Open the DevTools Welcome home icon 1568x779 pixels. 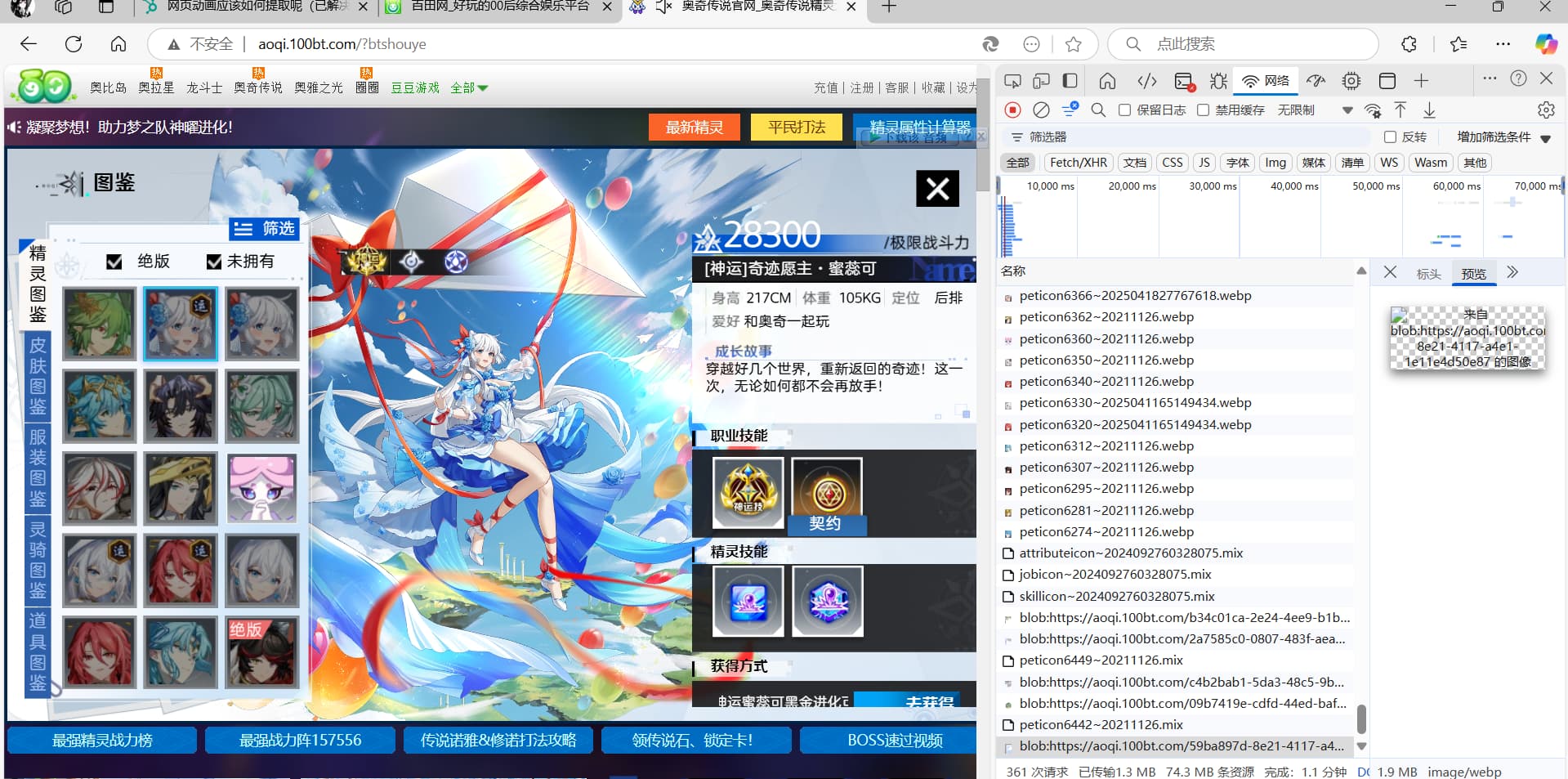1107,80
